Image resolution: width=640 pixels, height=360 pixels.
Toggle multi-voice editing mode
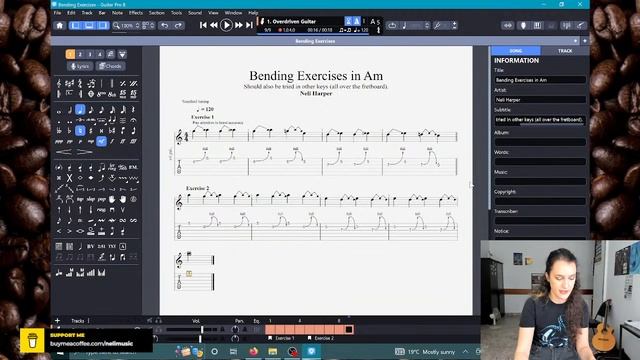tap(110, 54)
